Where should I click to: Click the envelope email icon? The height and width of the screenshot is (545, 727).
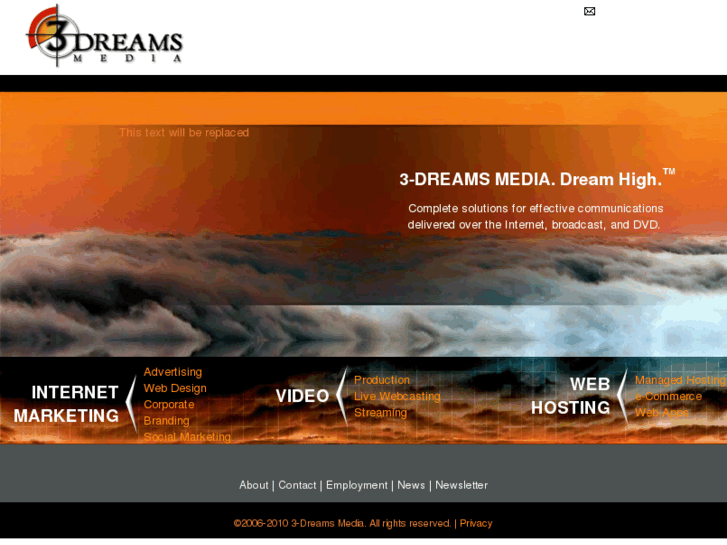coord(589,11)
